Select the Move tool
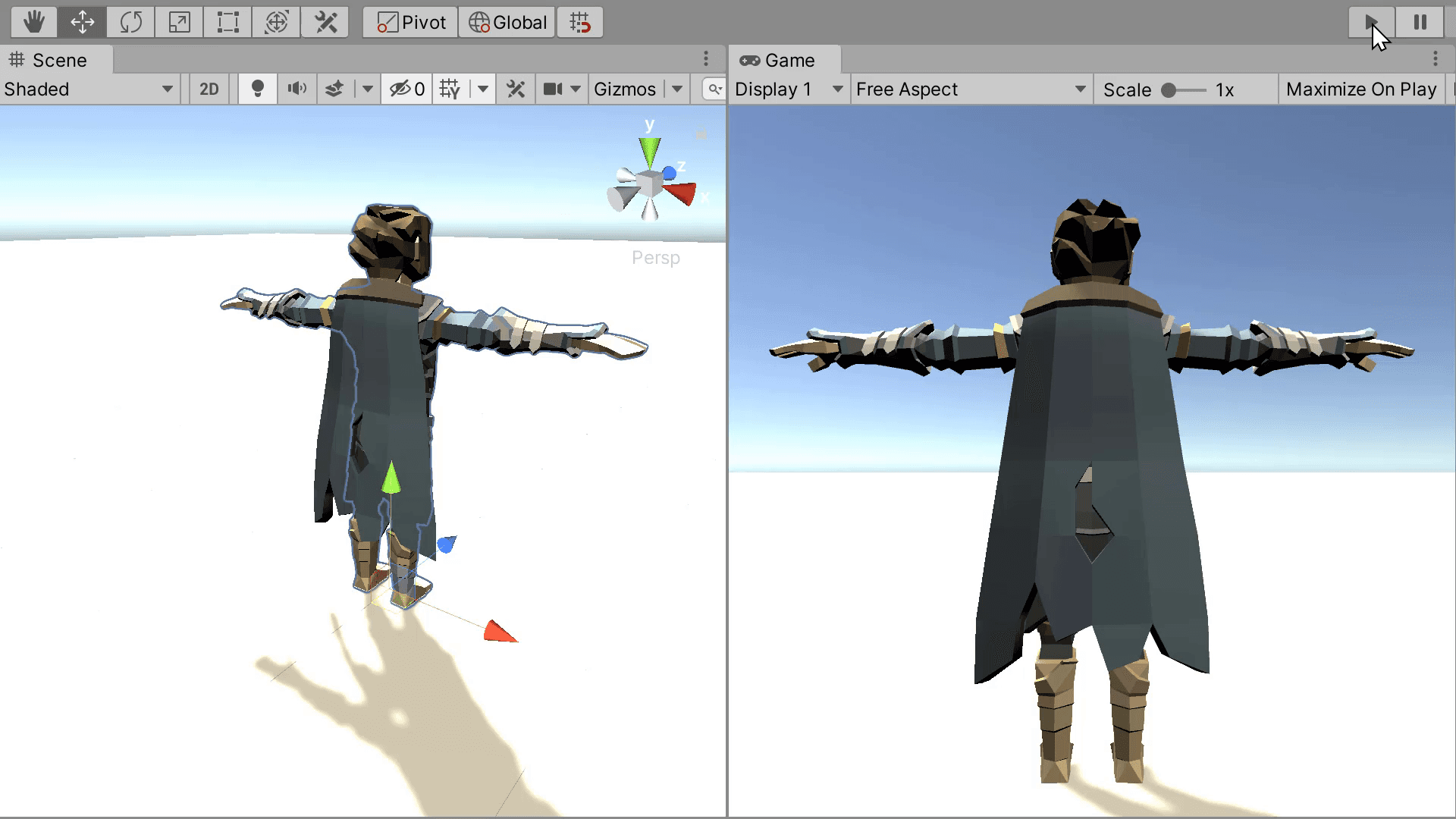Viewport: 1456px width, 819px height. coord(82,22)
